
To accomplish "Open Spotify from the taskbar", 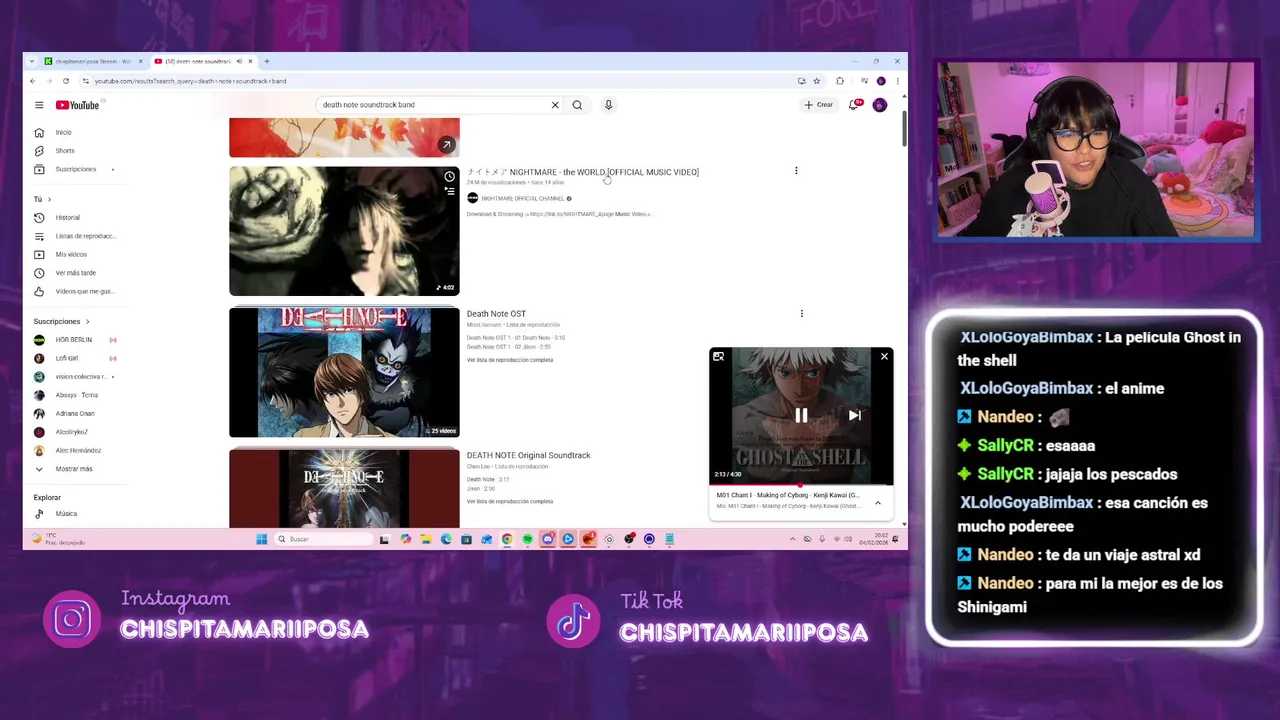I will 528,539.
